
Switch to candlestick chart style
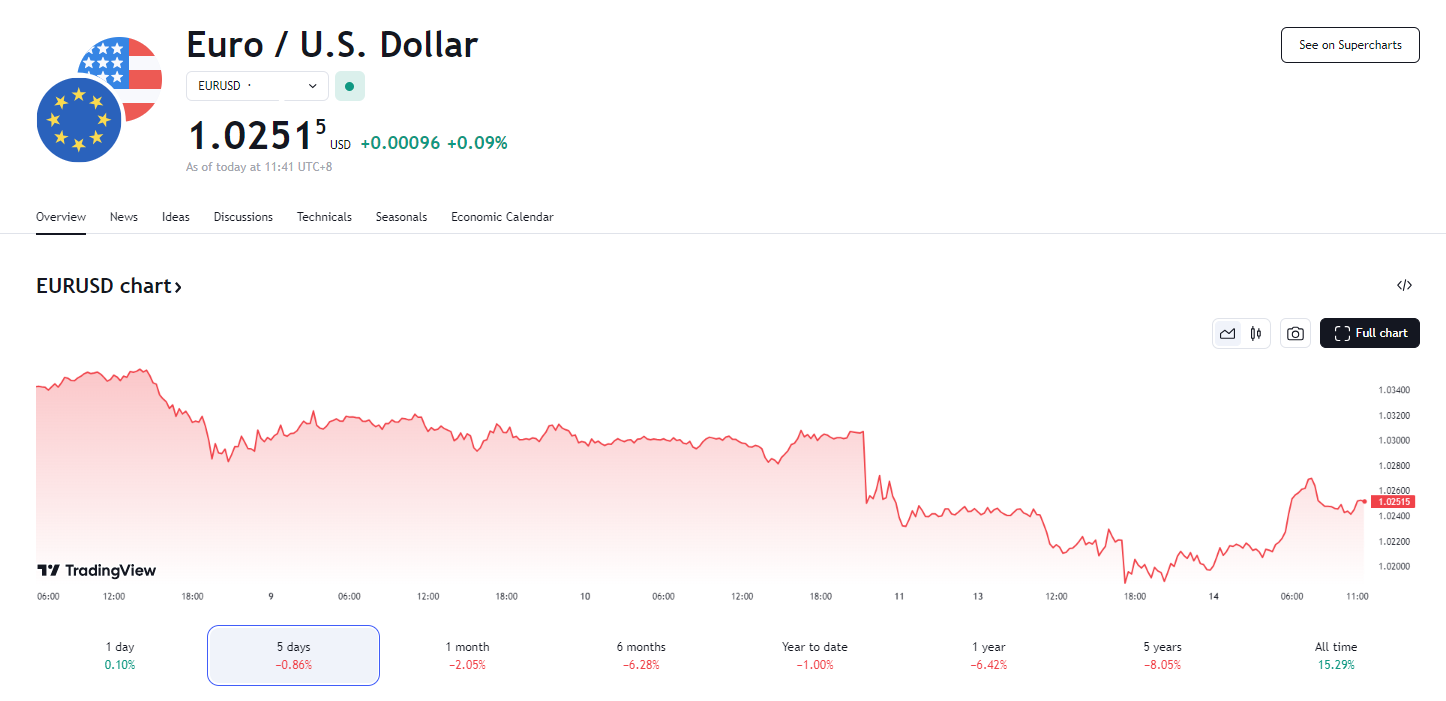(x=1256, y=334)
